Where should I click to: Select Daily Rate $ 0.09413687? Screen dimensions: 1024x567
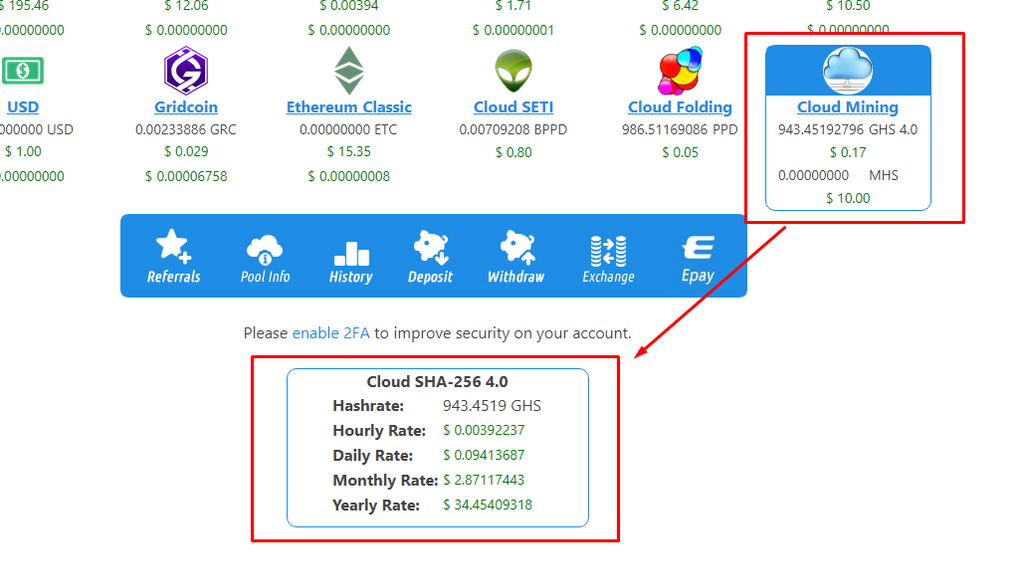483,455
